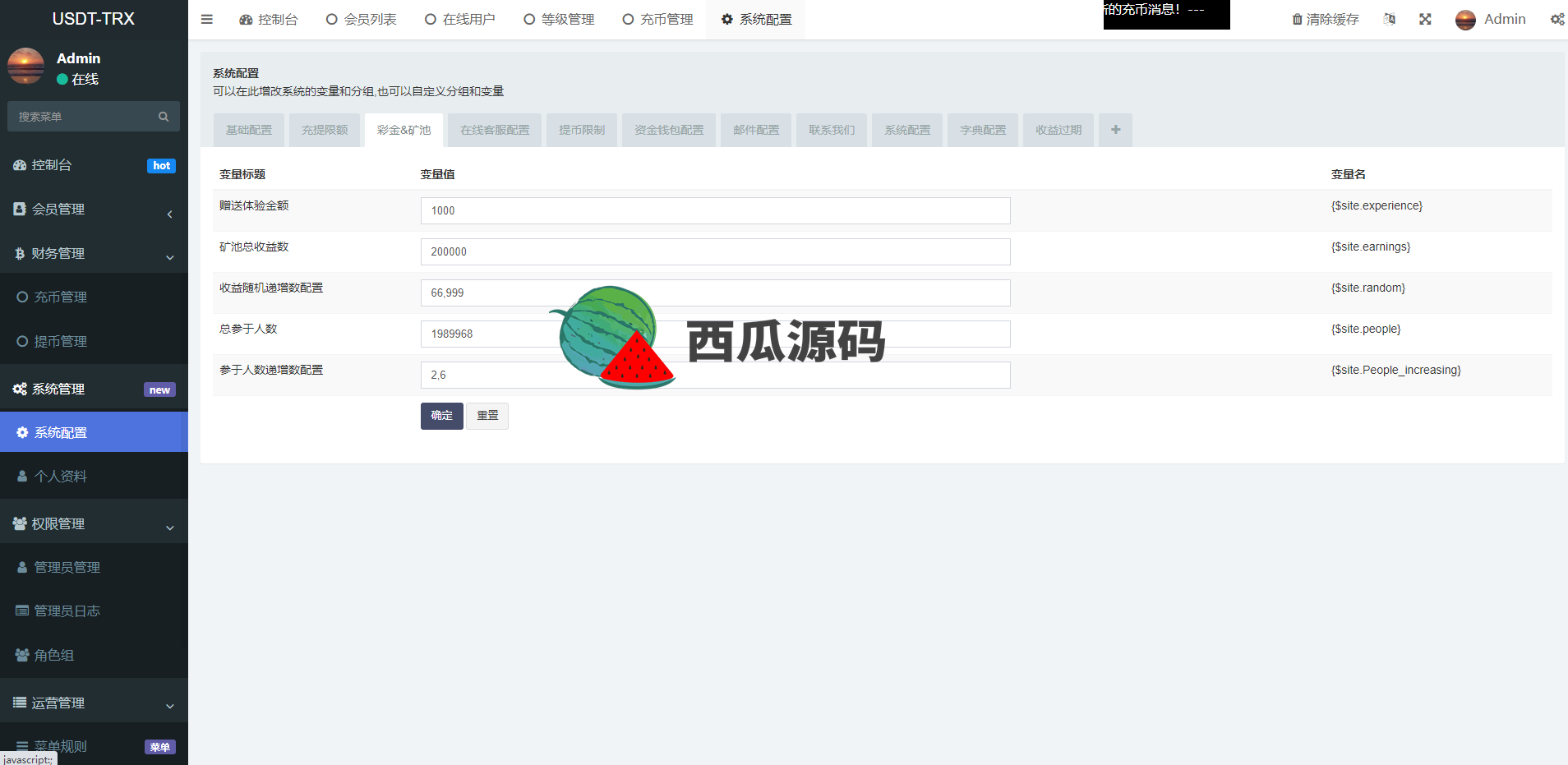
Task: Switch to the 基础配置 config tab
Action: [249, 130]
